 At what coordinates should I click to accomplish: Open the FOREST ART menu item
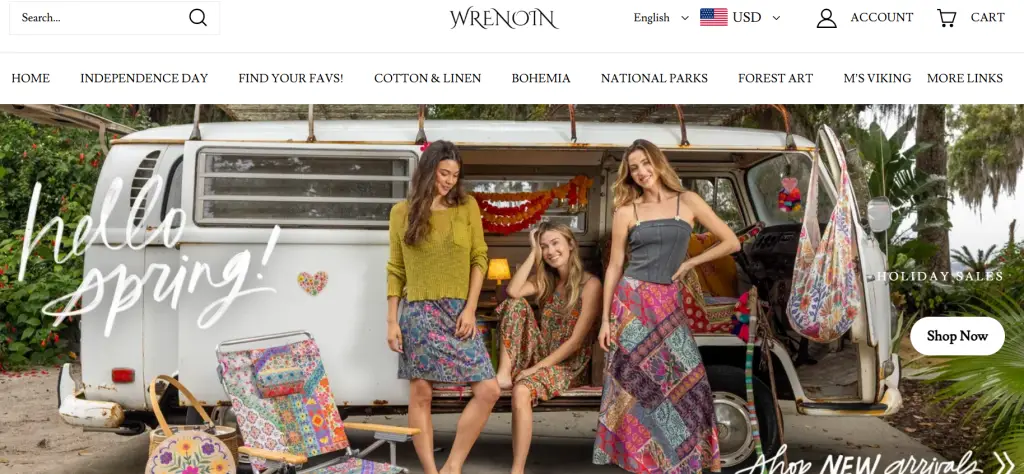point(775,78)
